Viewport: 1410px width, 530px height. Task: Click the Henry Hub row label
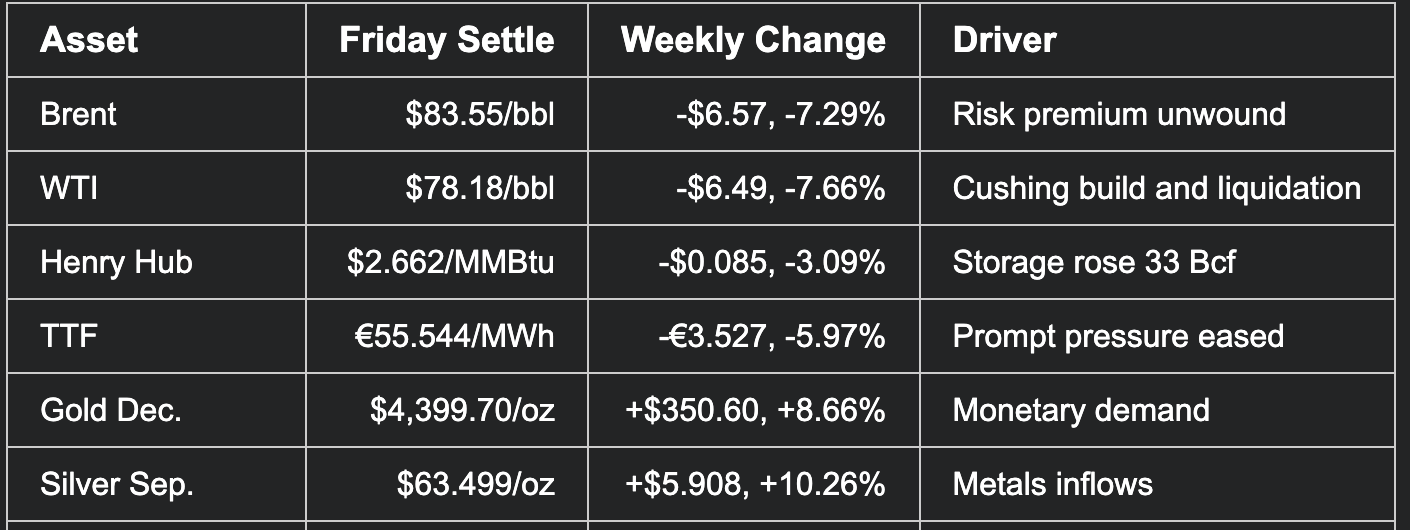[x=116, y=262]
